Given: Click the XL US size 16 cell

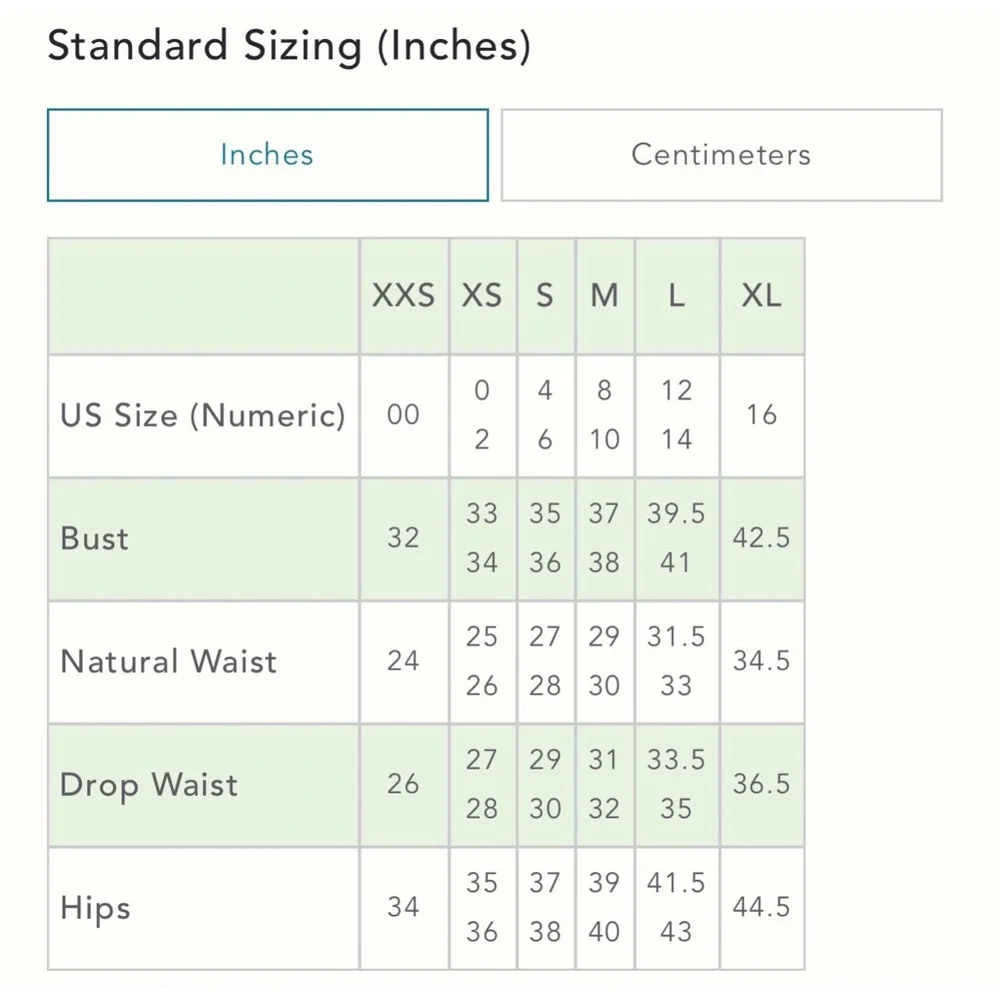Looking at the screenshot, I should [761, 415].
